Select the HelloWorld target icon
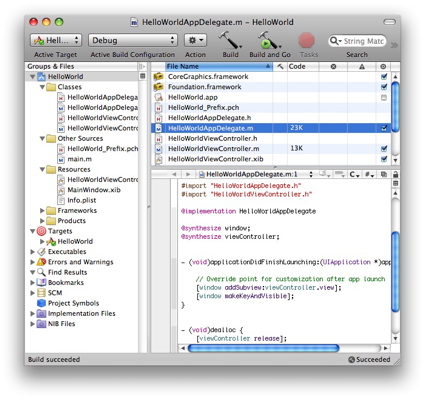This screenshot has height=399, width=425. click(51, 241)
